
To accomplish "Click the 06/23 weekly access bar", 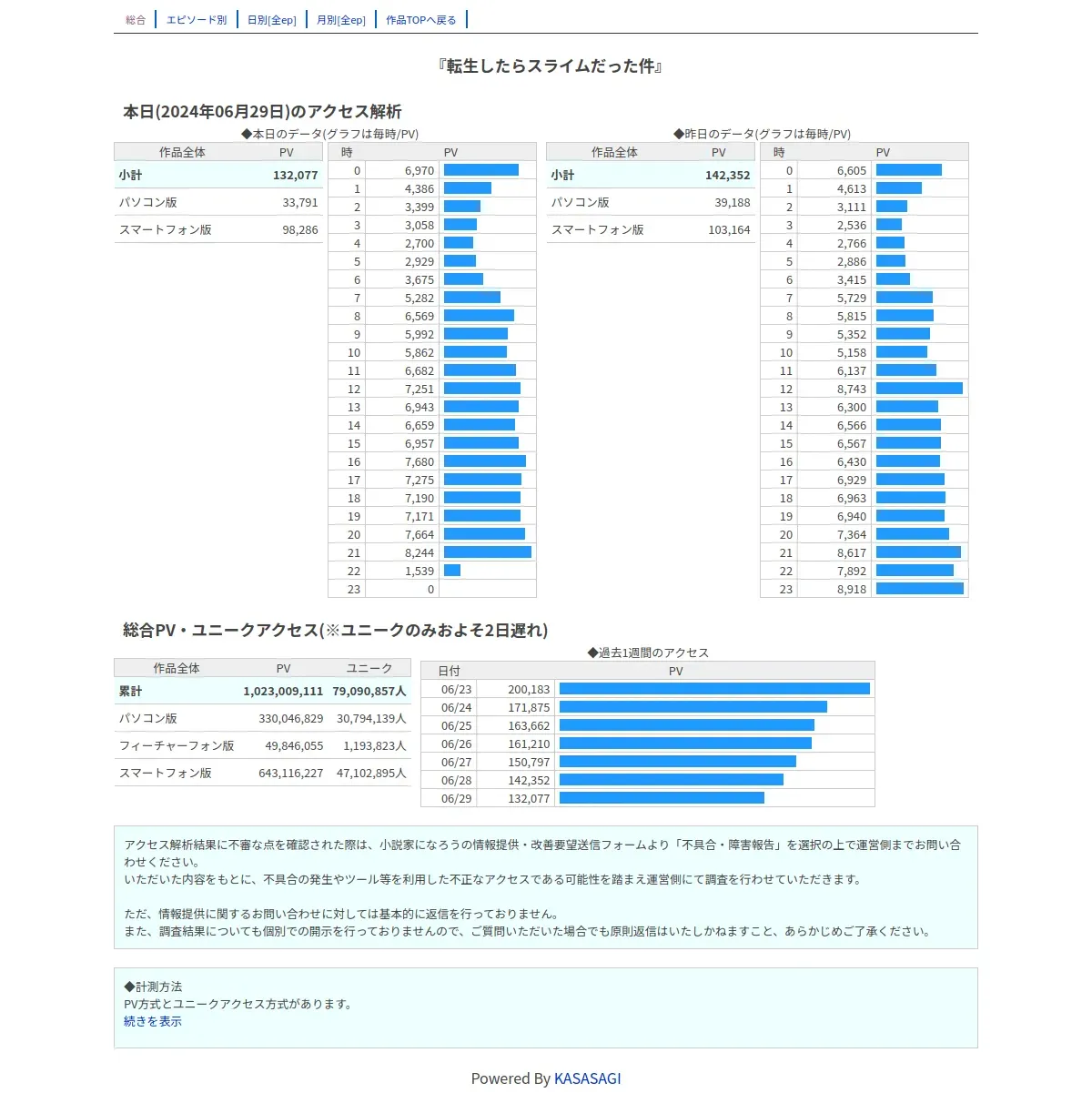I will click(x=714, y=689).
